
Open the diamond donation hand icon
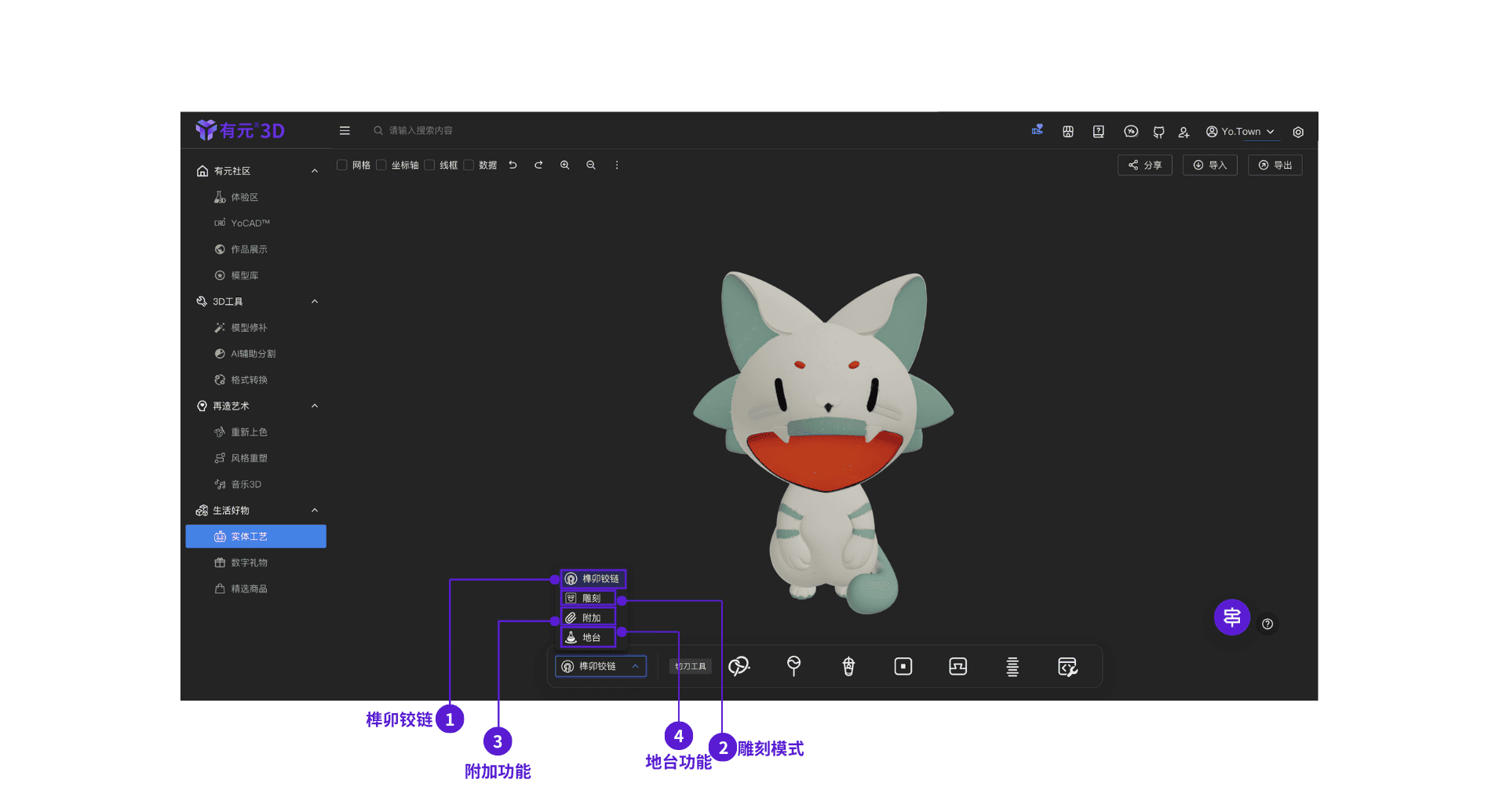[1038, 130]
